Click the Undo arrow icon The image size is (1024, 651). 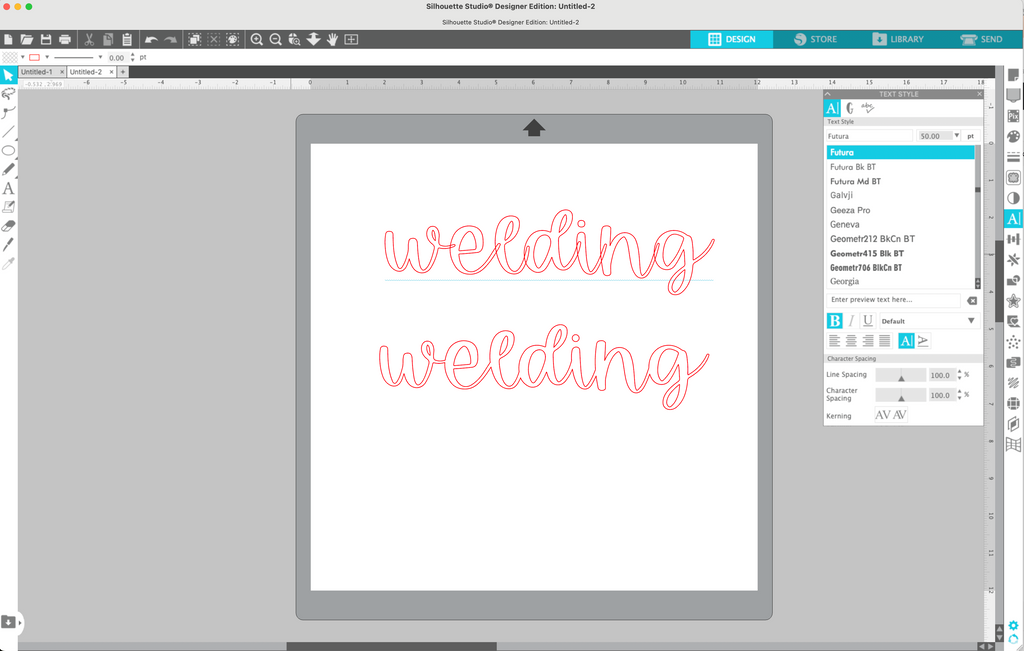[x=150, y=39]
